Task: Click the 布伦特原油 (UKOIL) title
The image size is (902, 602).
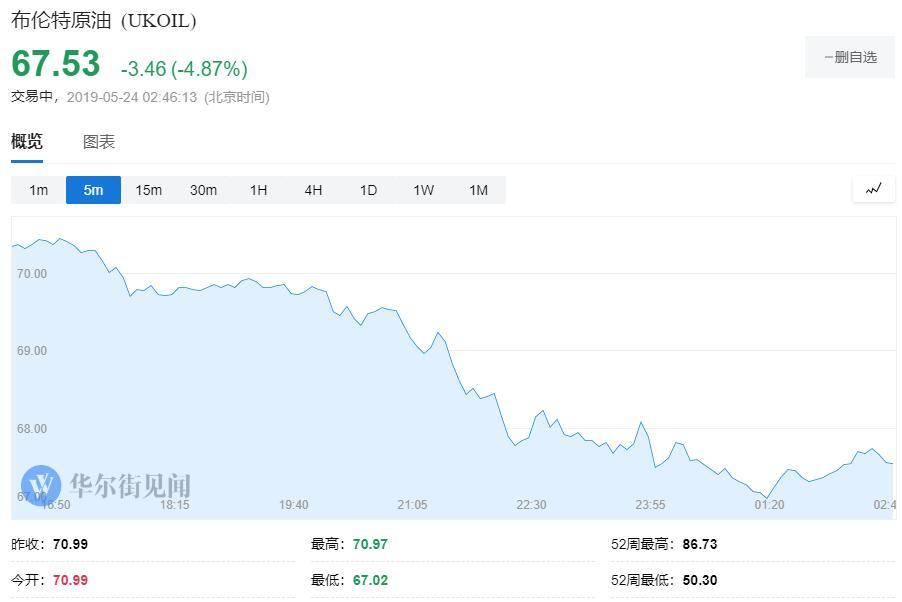Action: coord(104,20)
